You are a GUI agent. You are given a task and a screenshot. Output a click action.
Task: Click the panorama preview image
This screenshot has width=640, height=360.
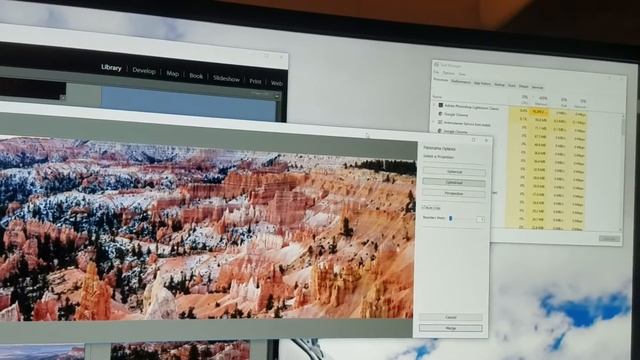pyautogui.click(x=207, y=229)
